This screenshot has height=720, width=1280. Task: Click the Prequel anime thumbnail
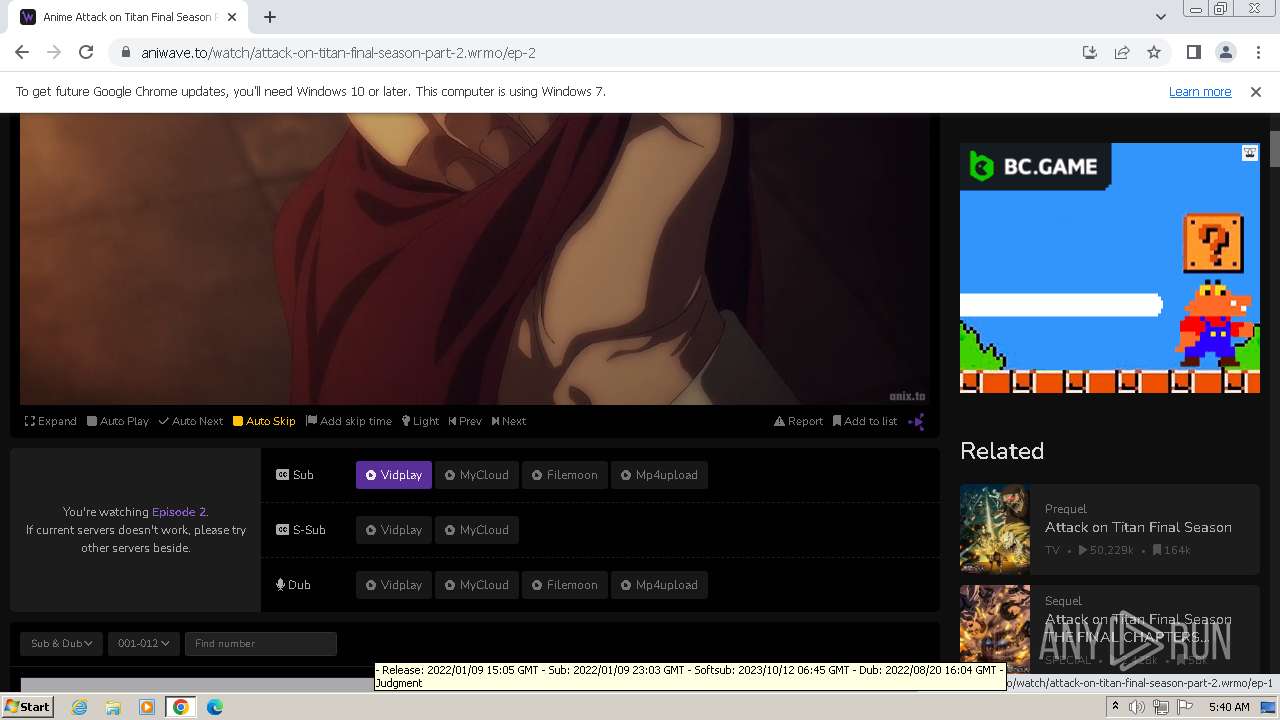pos(995,530)
